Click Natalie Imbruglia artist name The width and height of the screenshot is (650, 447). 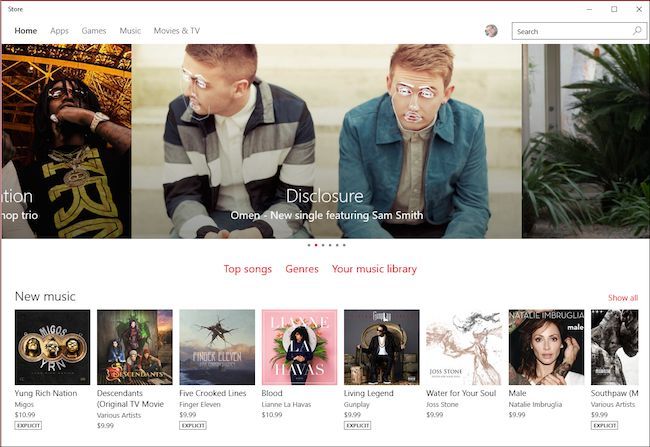click(x=535, y=404)
